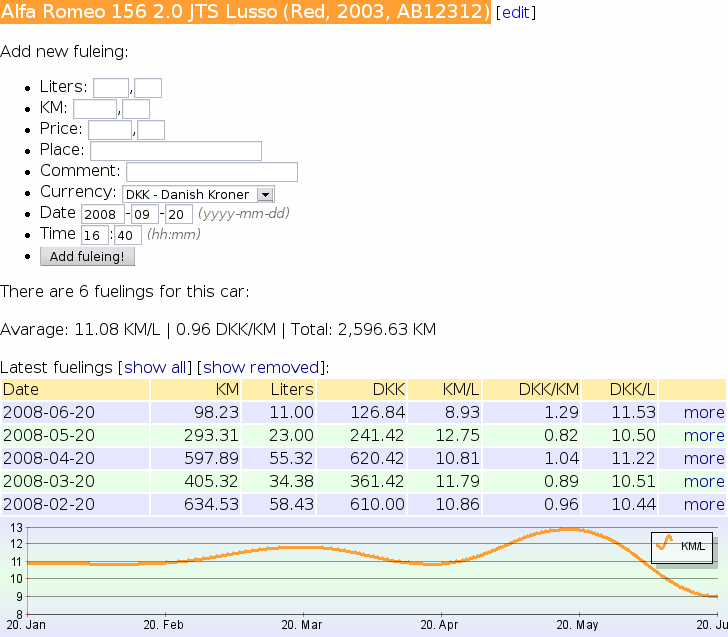Select the Time hour field 16
Viewport: 728px width, 637px height.
click(x=95, y=235)
